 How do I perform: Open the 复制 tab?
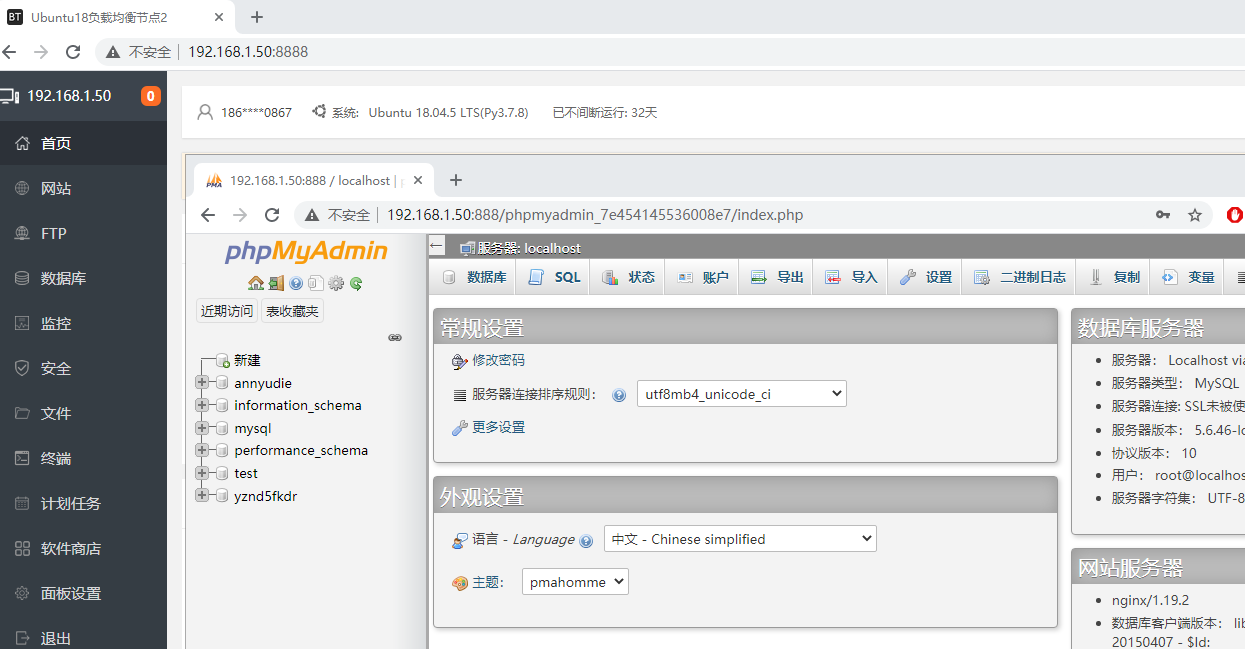(x=1115, y=277)
